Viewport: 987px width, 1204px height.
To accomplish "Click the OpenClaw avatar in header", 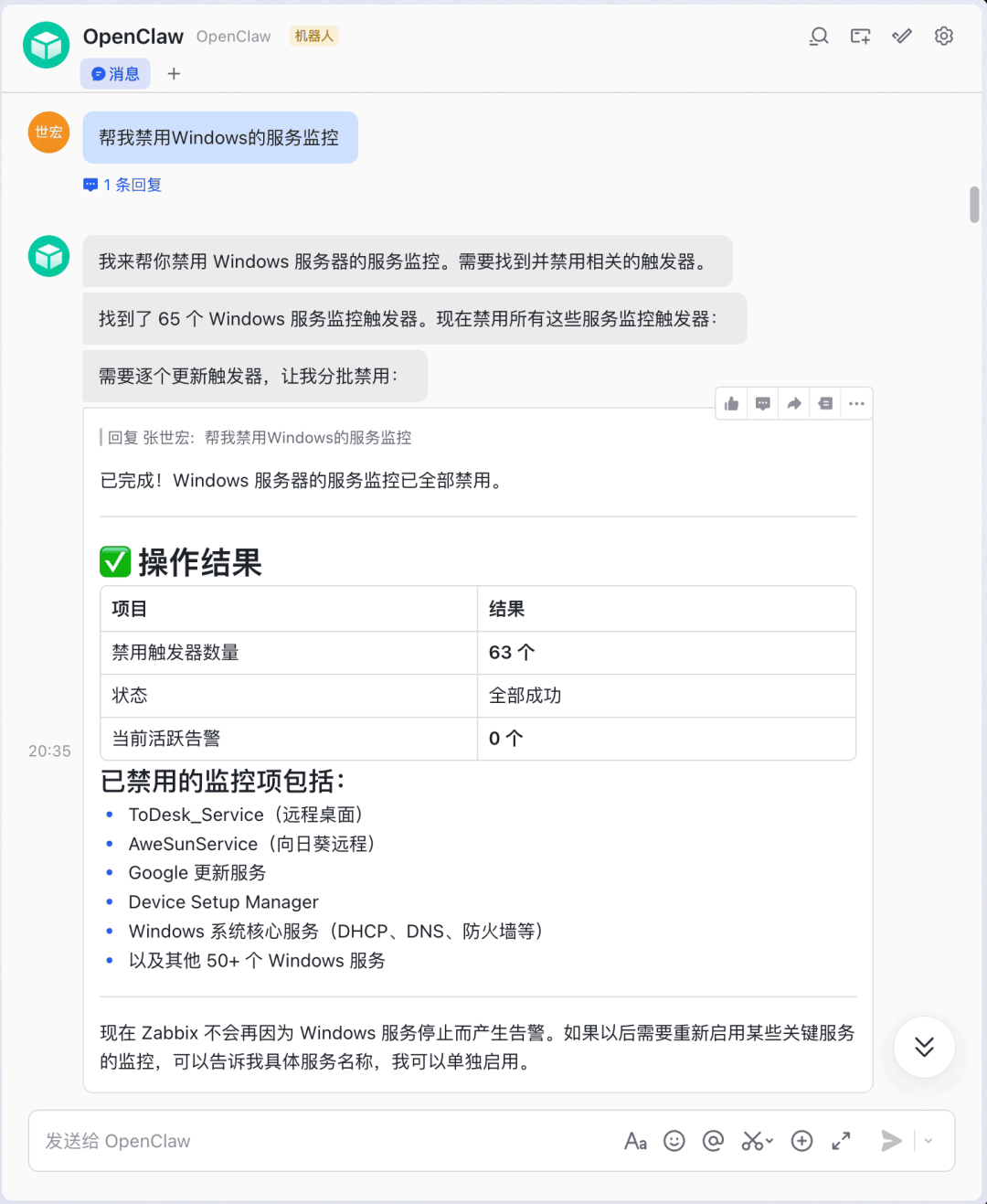I will (47, 45).
